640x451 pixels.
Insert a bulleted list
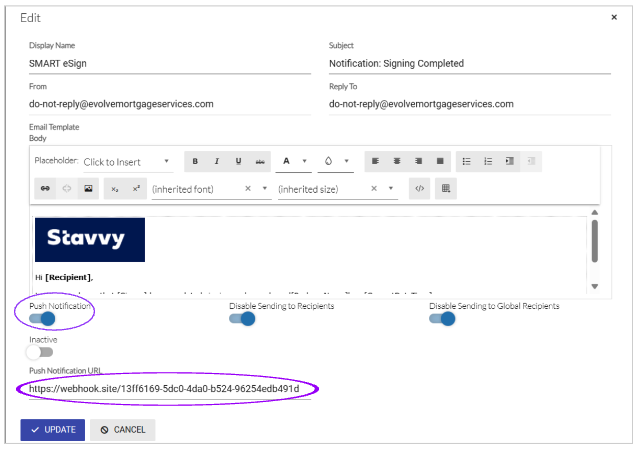467,161
